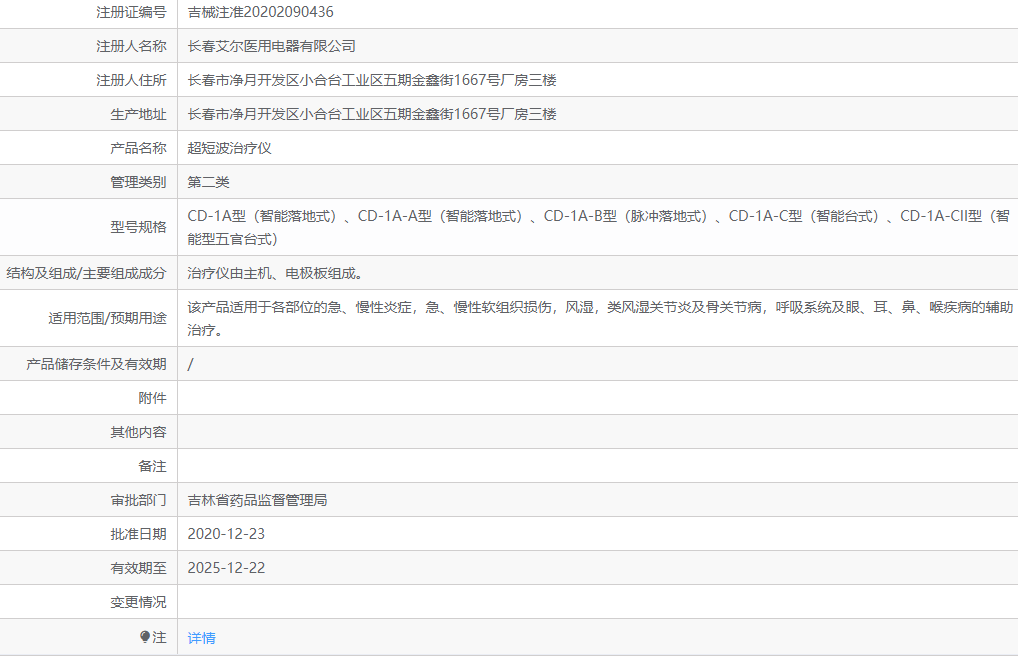The image size is (1018, 656).
Task: Click the 附件 label
Action: 153,398
